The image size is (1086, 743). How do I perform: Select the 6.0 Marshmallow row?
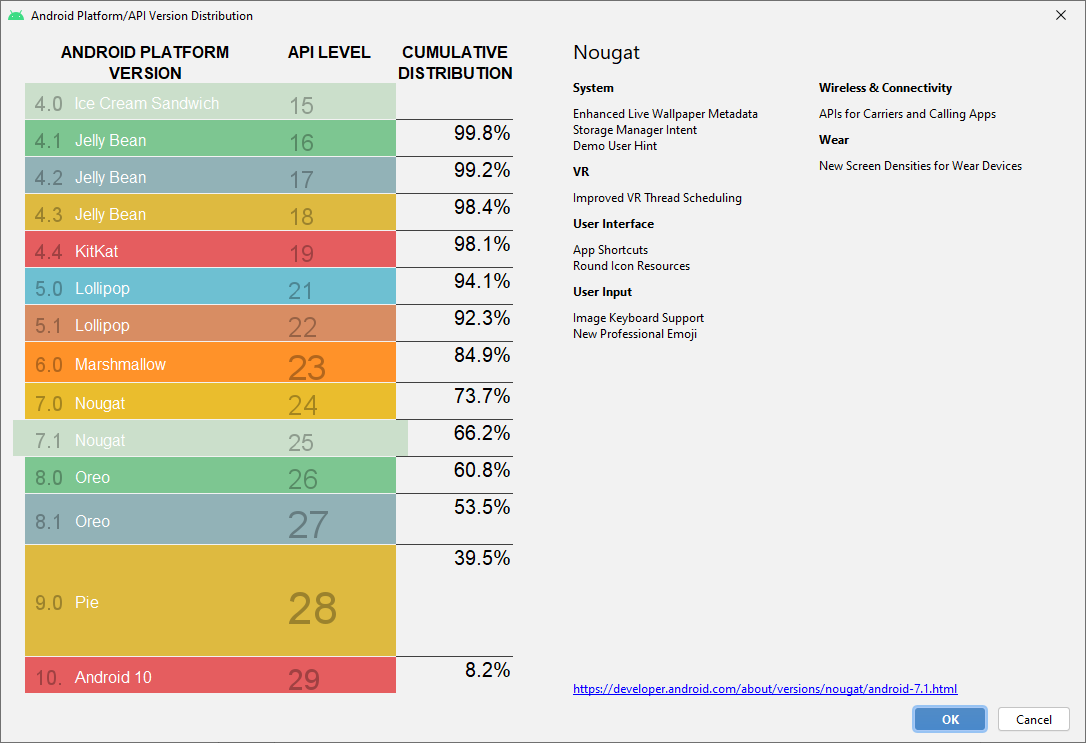click(x=210, y=363)
